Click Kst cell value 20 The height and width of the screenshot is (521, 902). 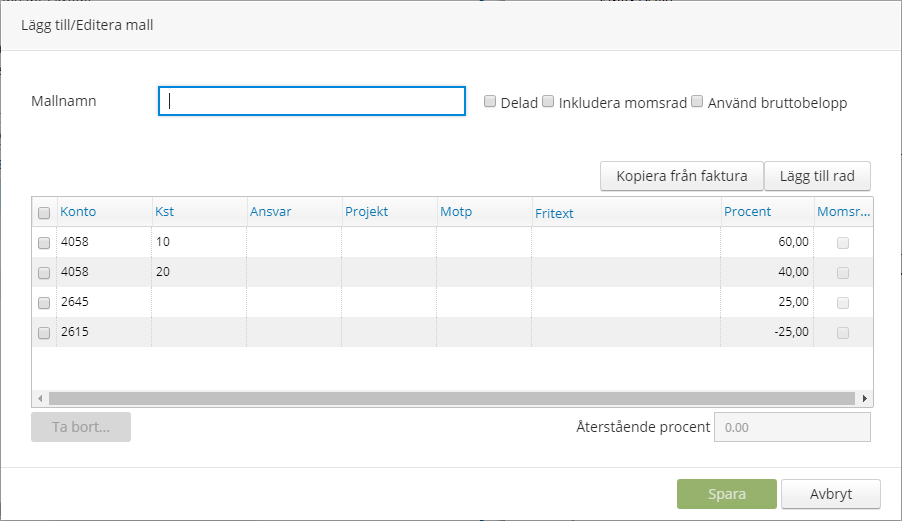pos(163,272)
